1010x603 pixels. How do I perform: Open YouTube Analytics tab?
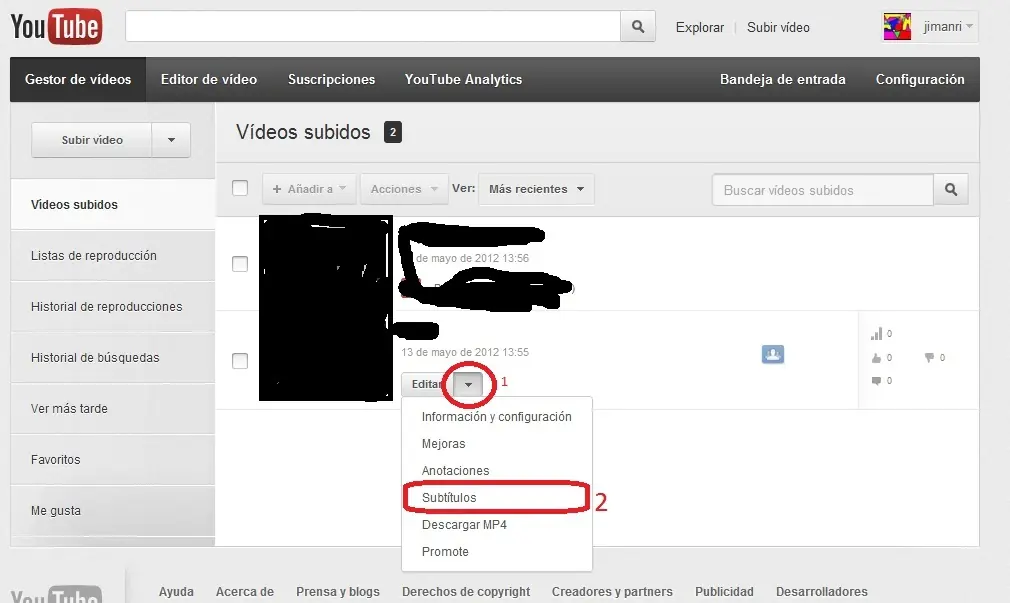click(463, 79)
